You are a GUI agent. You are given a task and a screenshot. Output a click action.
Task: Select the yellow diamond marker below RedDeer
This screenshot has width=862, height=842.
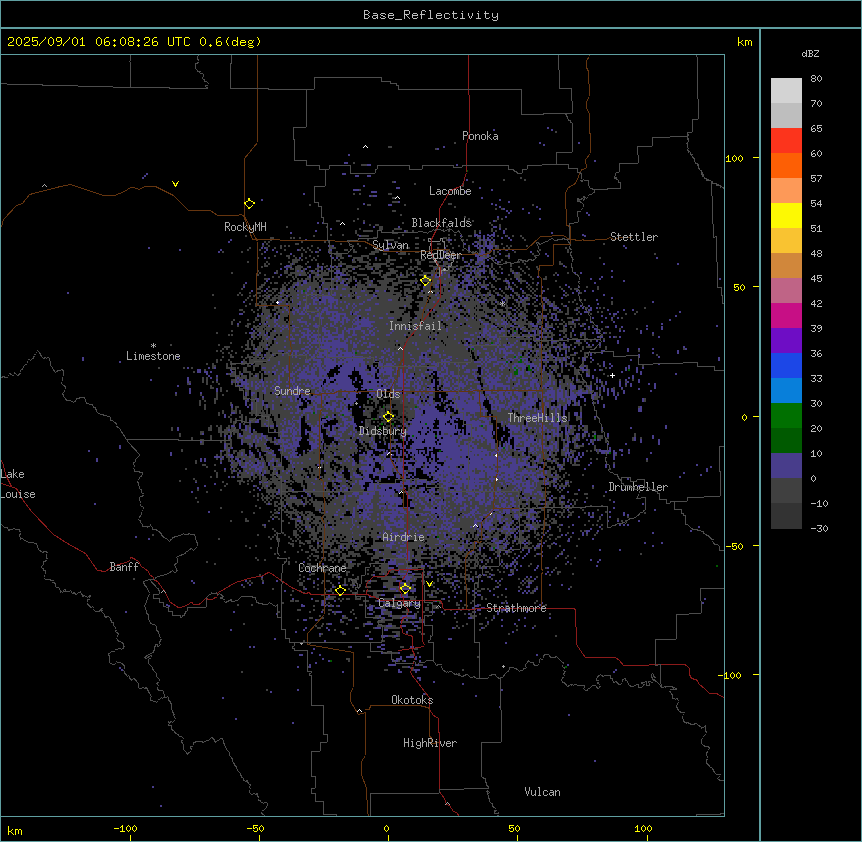pos(426,280)
